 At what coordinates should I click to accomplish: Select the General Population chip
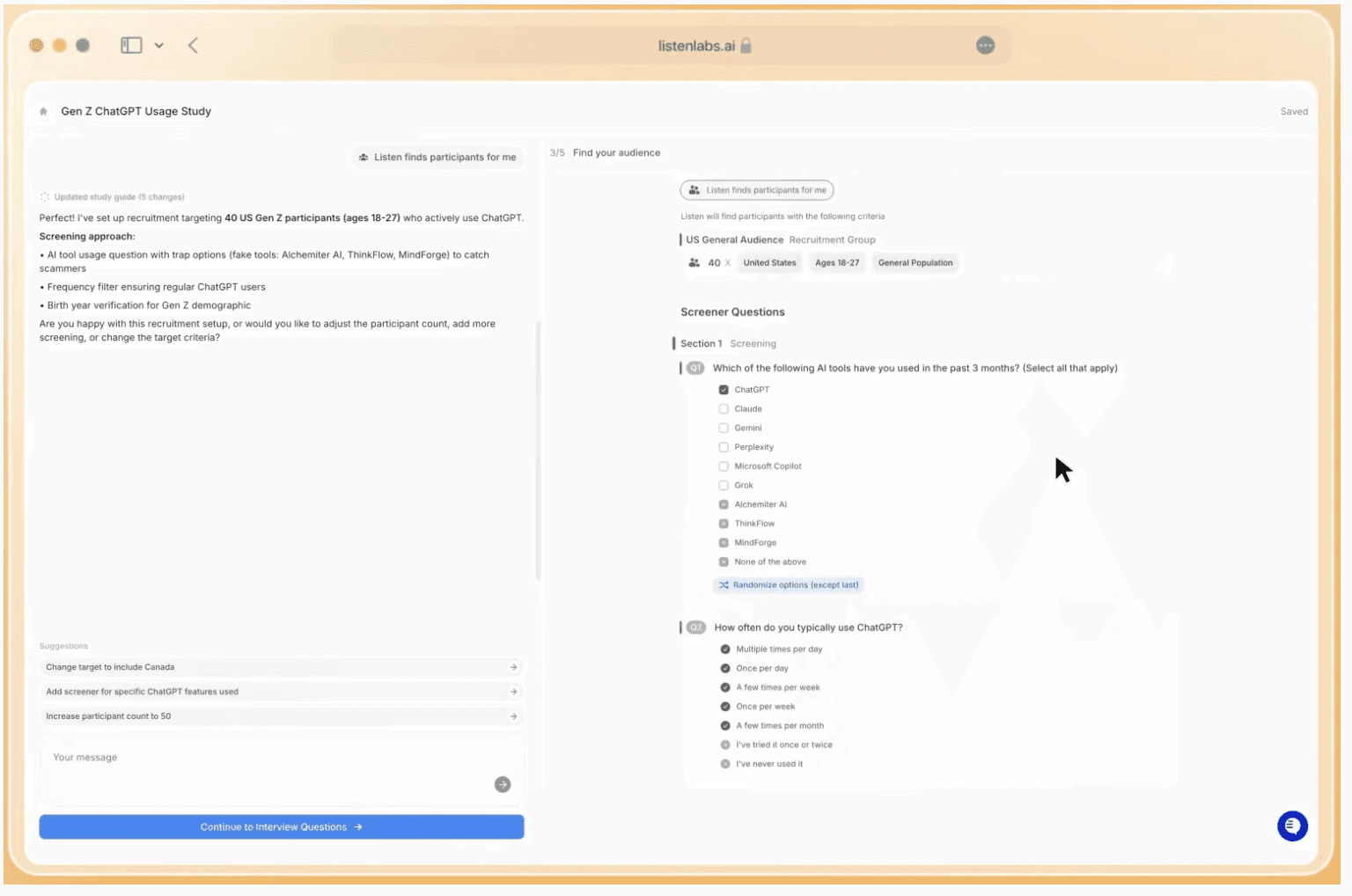[915, 263]
